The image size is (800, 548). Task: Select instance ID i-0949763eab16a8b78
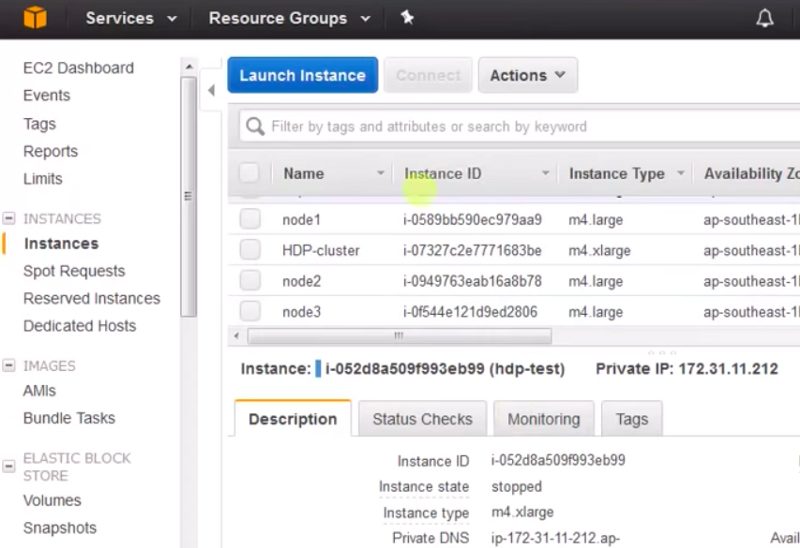point(472,281)
